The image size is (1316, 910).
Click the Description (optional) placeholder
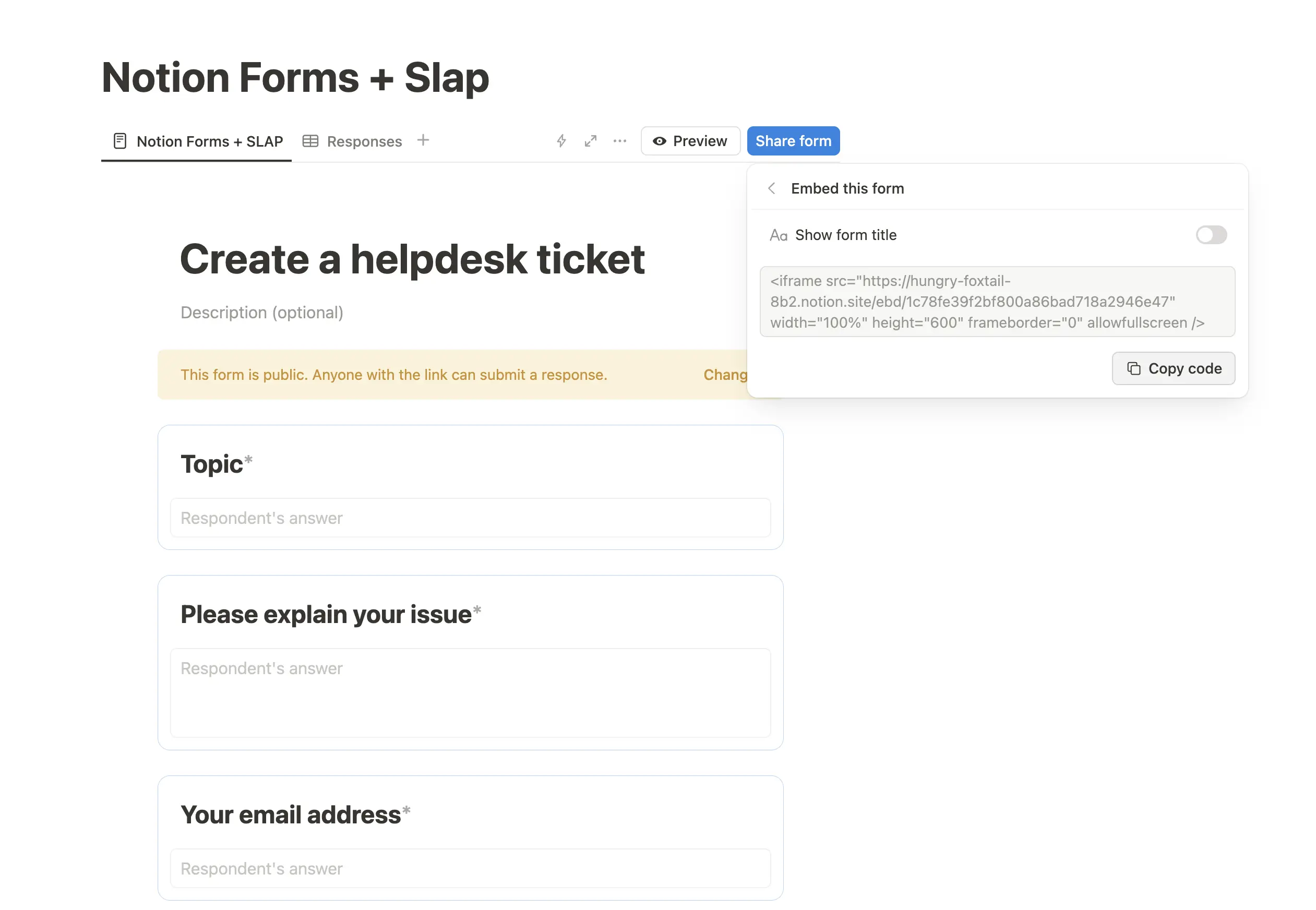click(262, 313)
